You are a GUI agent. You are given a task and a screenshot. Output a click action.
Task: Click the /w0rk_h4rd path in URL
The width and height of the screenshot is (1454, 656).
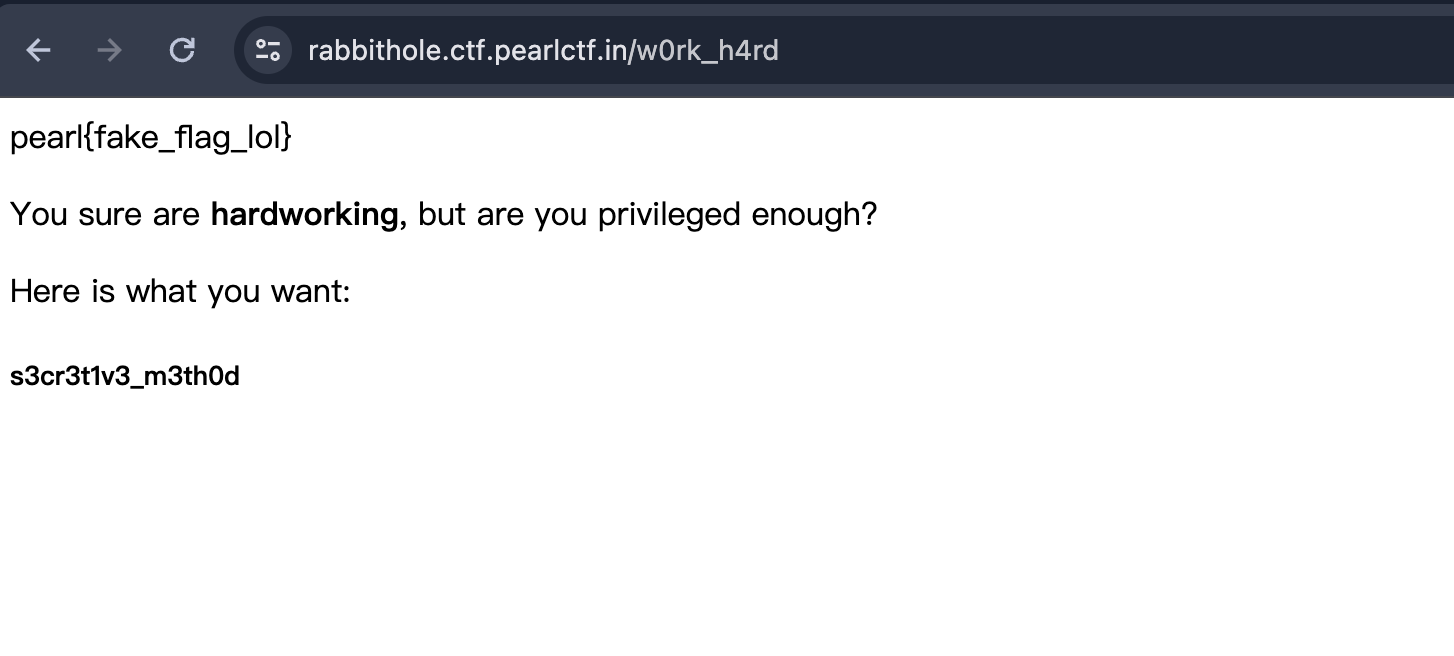pyautogui.click(x=703, y=50)
